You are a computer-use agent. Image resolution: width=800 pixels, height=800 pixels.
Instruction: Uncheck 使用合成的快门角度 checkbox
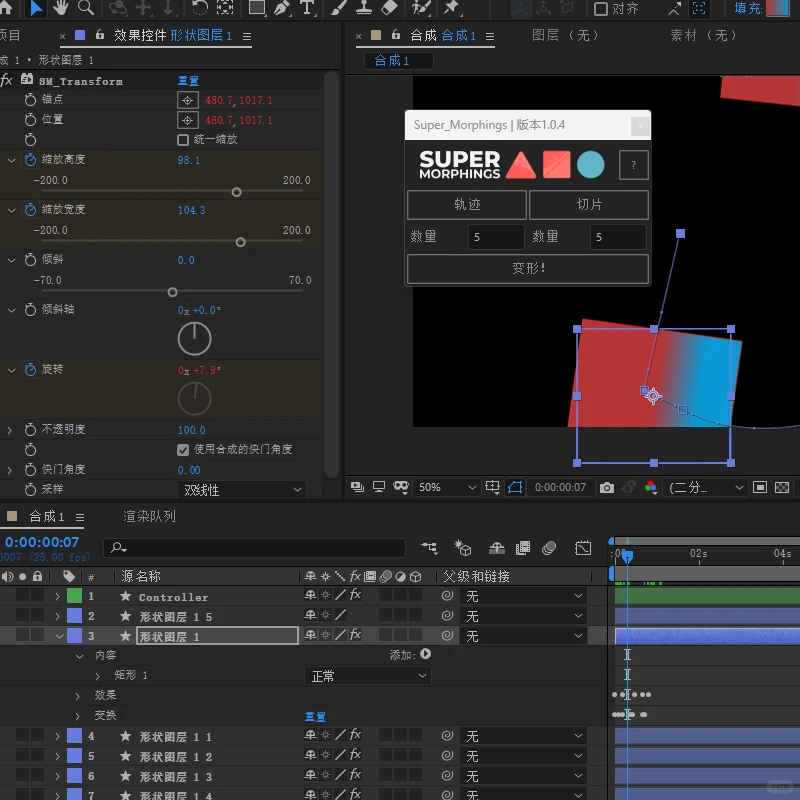(183, 450)
